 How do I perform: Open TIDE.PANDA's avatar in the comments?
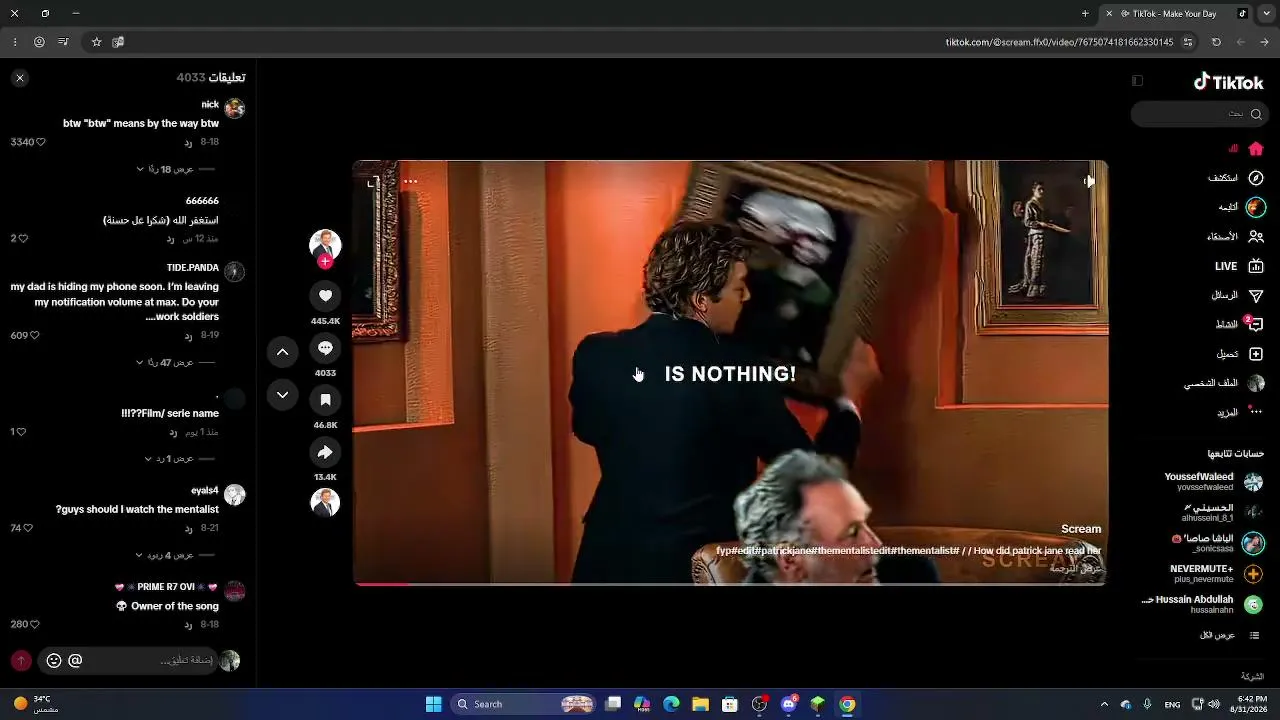235,271
